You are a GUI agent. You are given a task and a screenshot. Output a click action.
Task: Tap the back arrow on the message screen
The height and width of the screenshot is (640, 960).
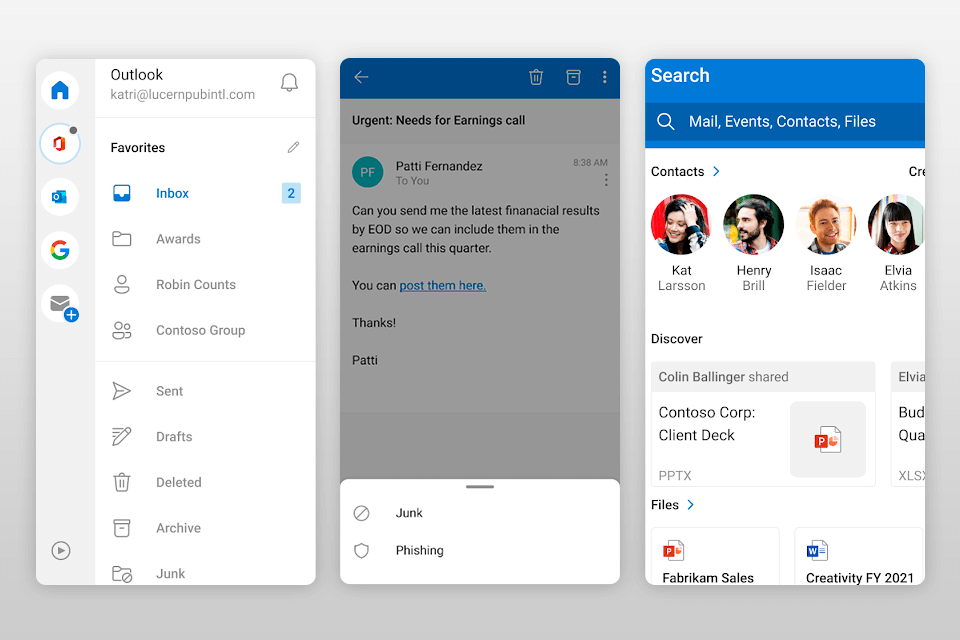tap(361, 77)
